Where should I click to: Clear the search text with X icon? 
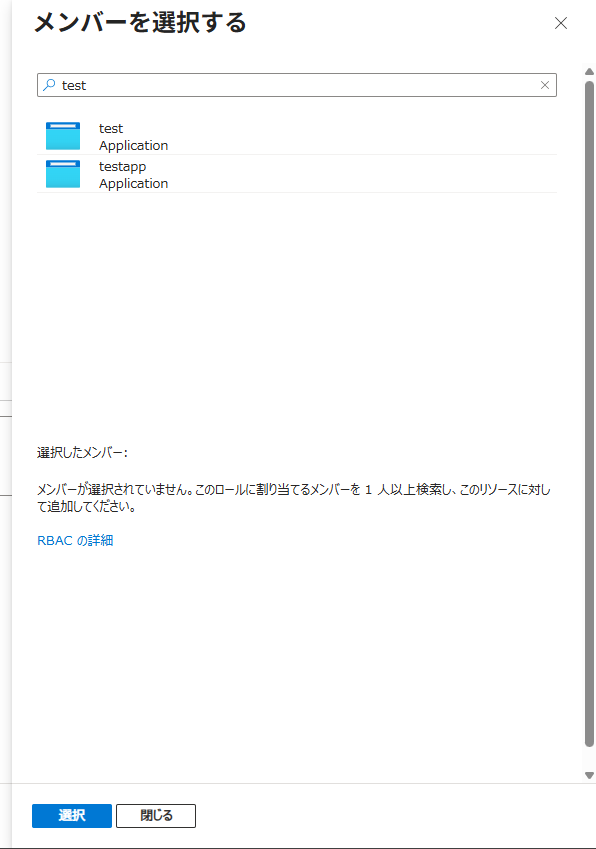pyautogui.click(x=545, y=85)
